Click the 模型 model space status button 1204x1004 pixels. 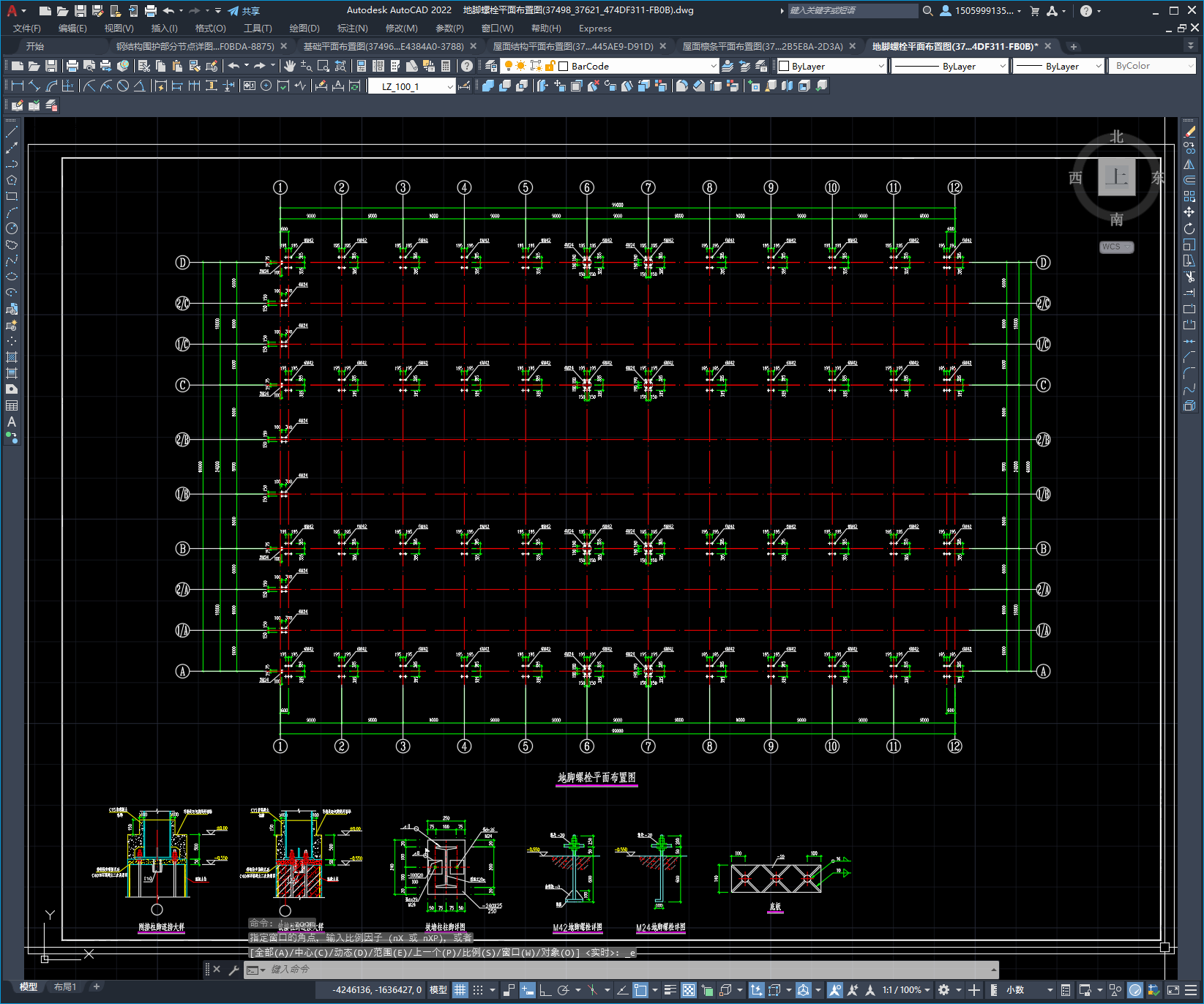tap(438, 990)
